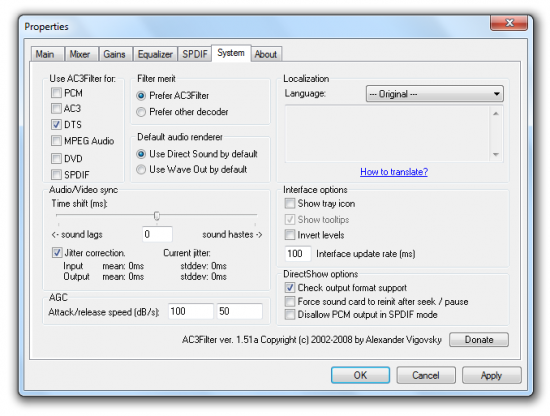The image size is (550, 416).
Task: Uncheck the DTS format checkbox
Action: (x=56, y=125)
